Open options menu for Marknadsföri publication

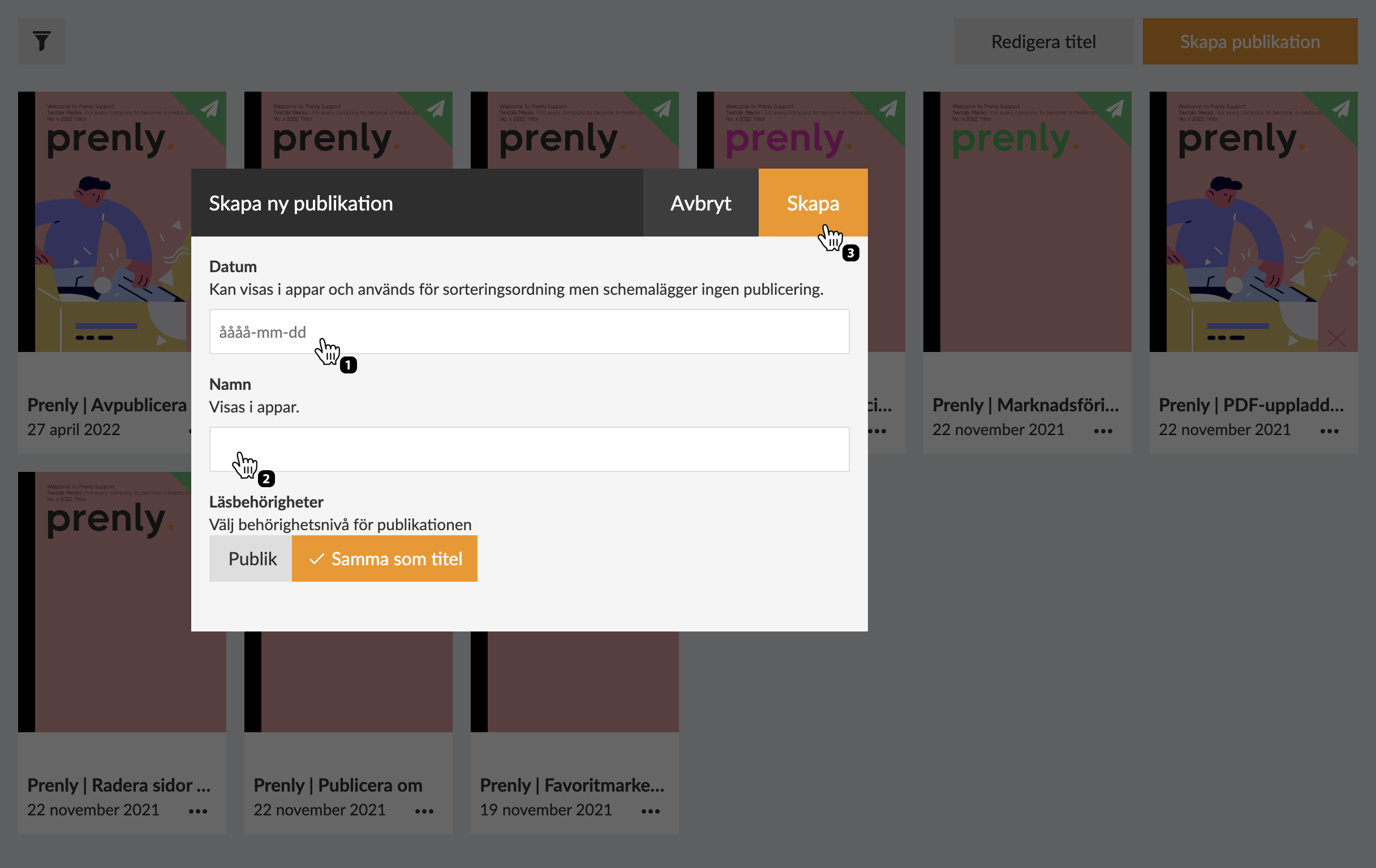[1103, 431]
